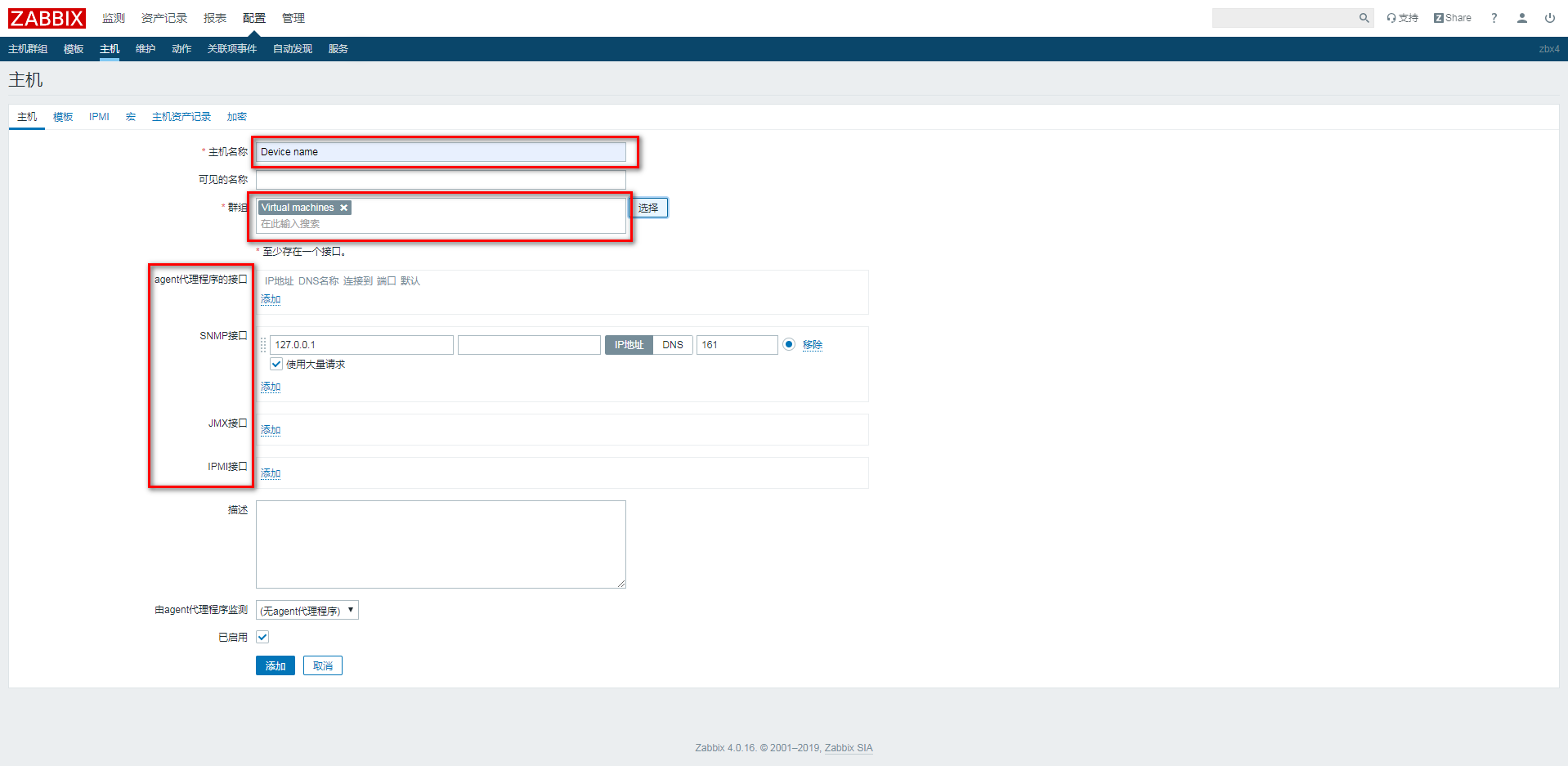Screen dimensions: 1568x766
Task: Select the SNMP default interface radio button
Action: pyautogui.click(x=789, y=344)
